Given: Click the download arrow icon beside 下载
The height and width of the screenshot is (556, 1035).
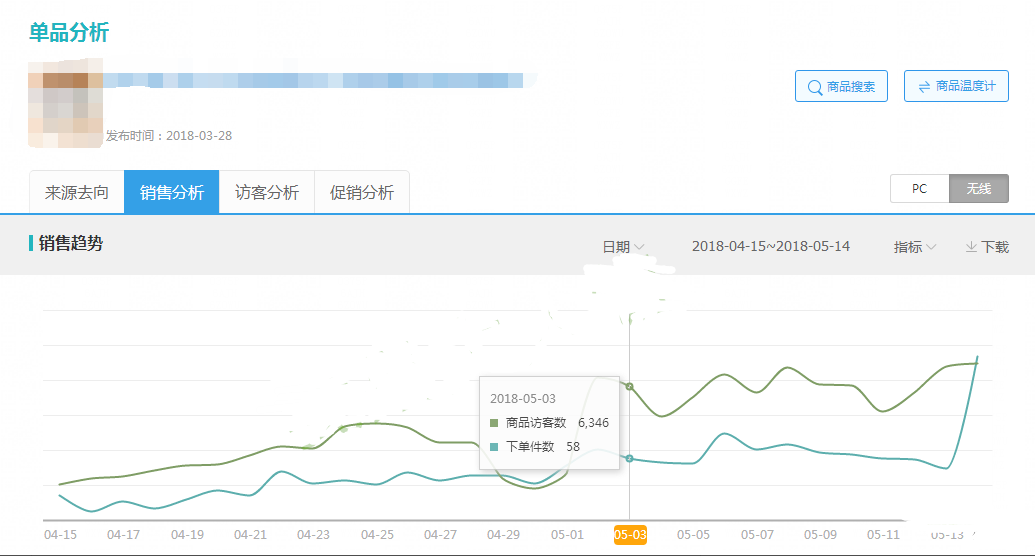Looking at the screenshot, I should (x=970, y=247).
